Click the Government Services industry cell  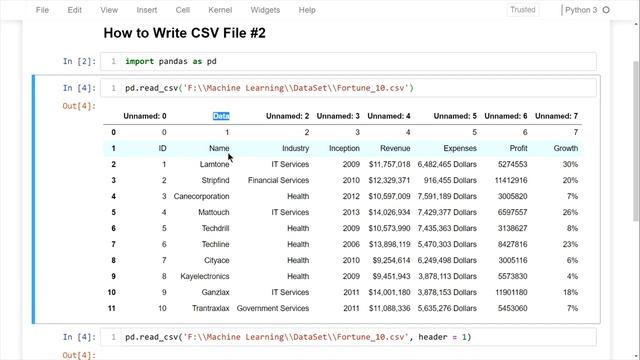273,308
